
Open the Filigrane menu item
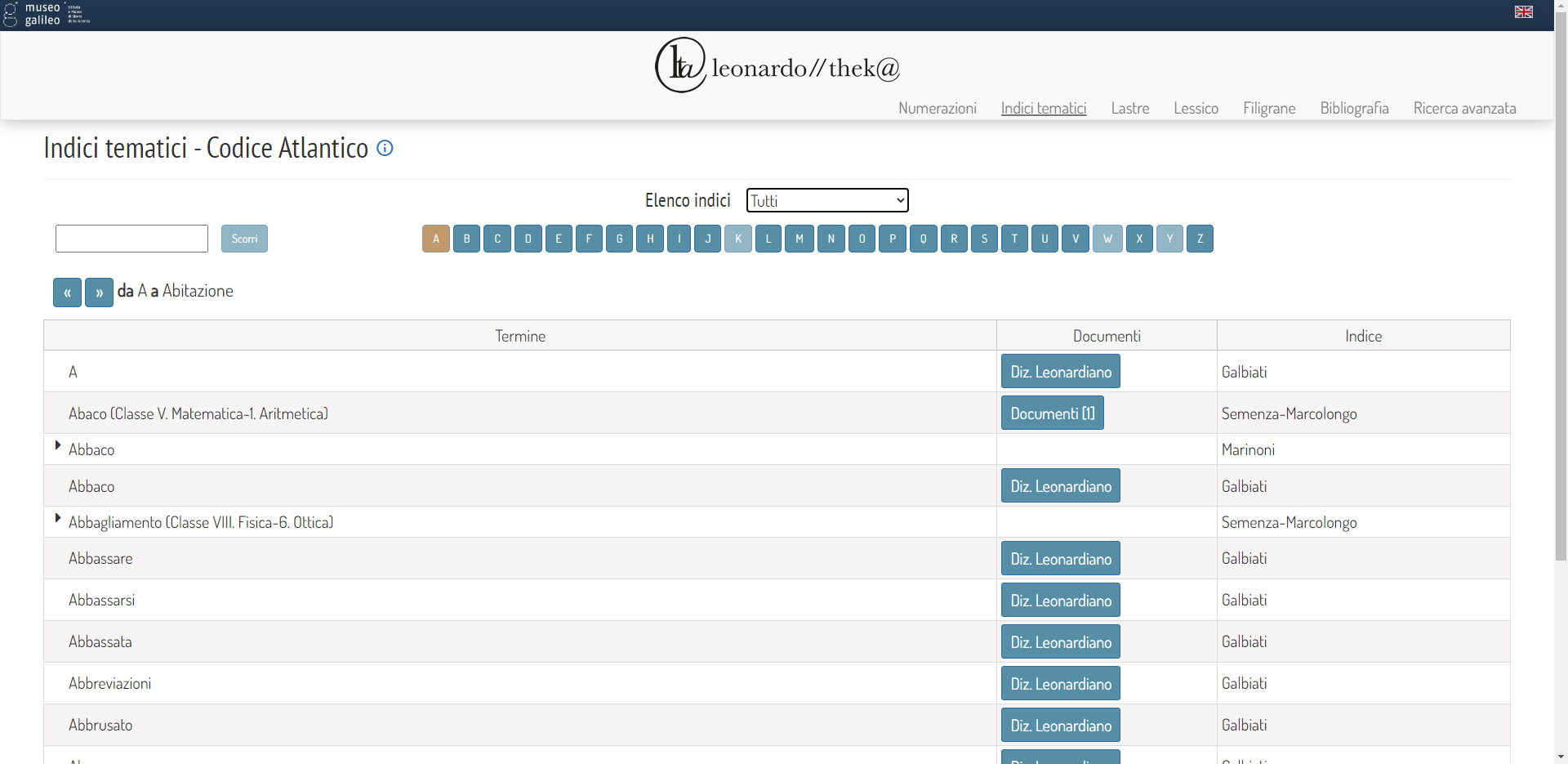1269,108
